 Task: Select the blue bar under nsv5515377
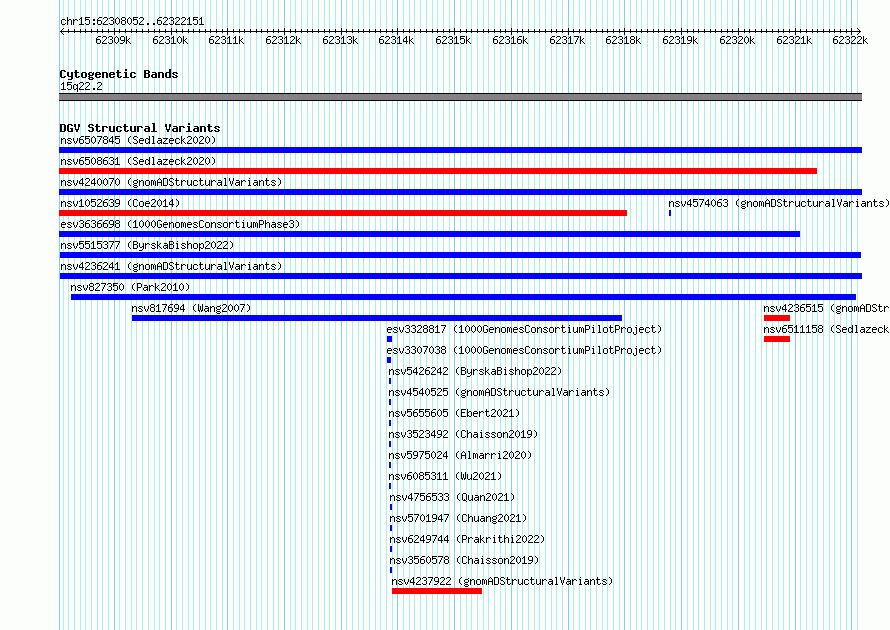pyautogui.click(x=460, y=255)
